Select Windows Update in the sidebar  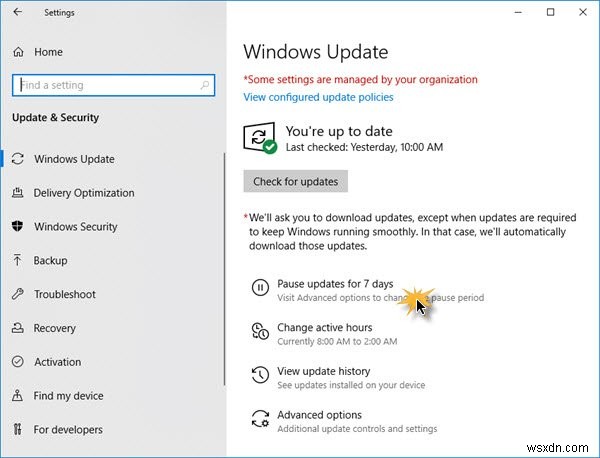[74, 159]
